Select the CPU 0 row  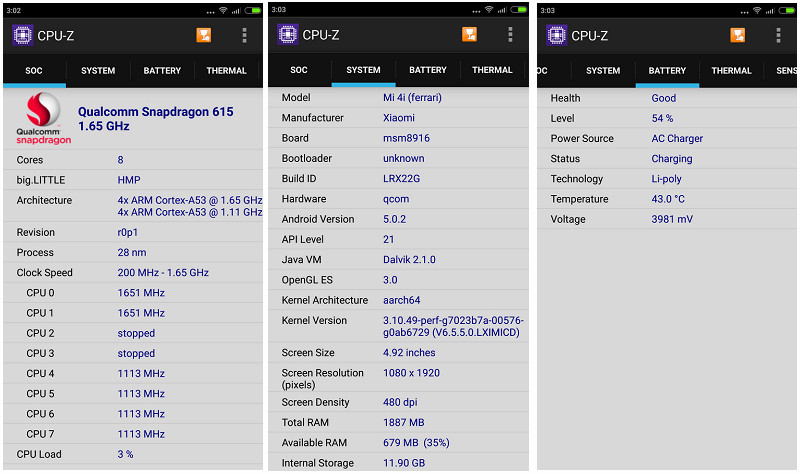click(x=133, y=293)
